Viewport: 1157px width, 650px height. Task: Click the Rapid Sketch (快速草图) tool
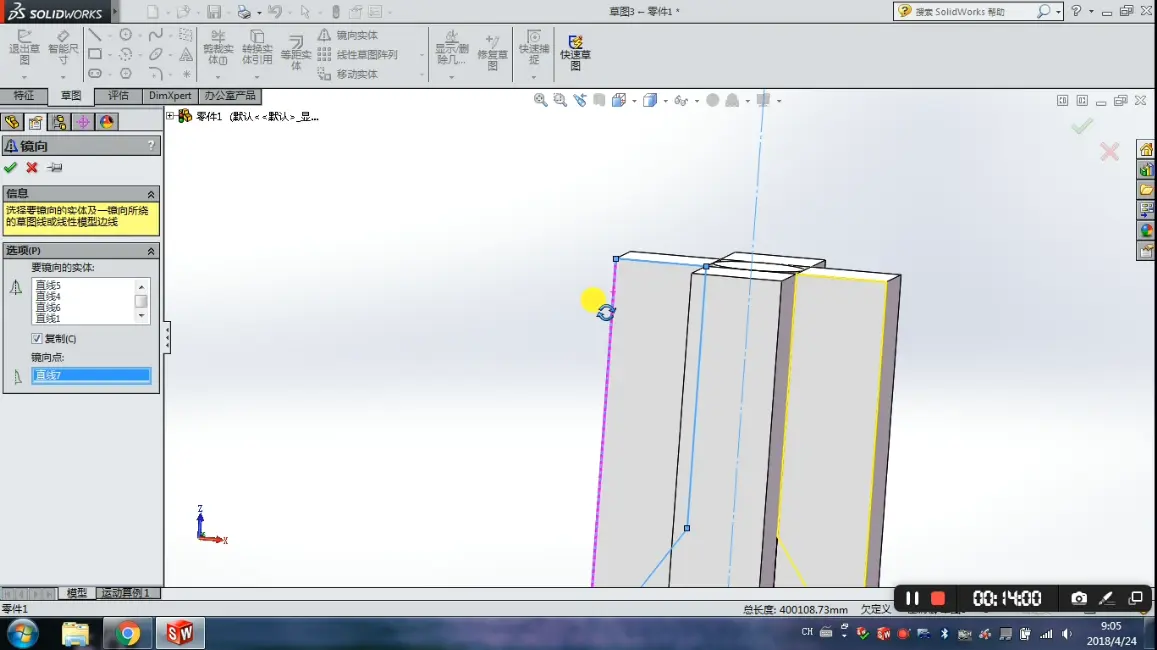click(576, 52)
